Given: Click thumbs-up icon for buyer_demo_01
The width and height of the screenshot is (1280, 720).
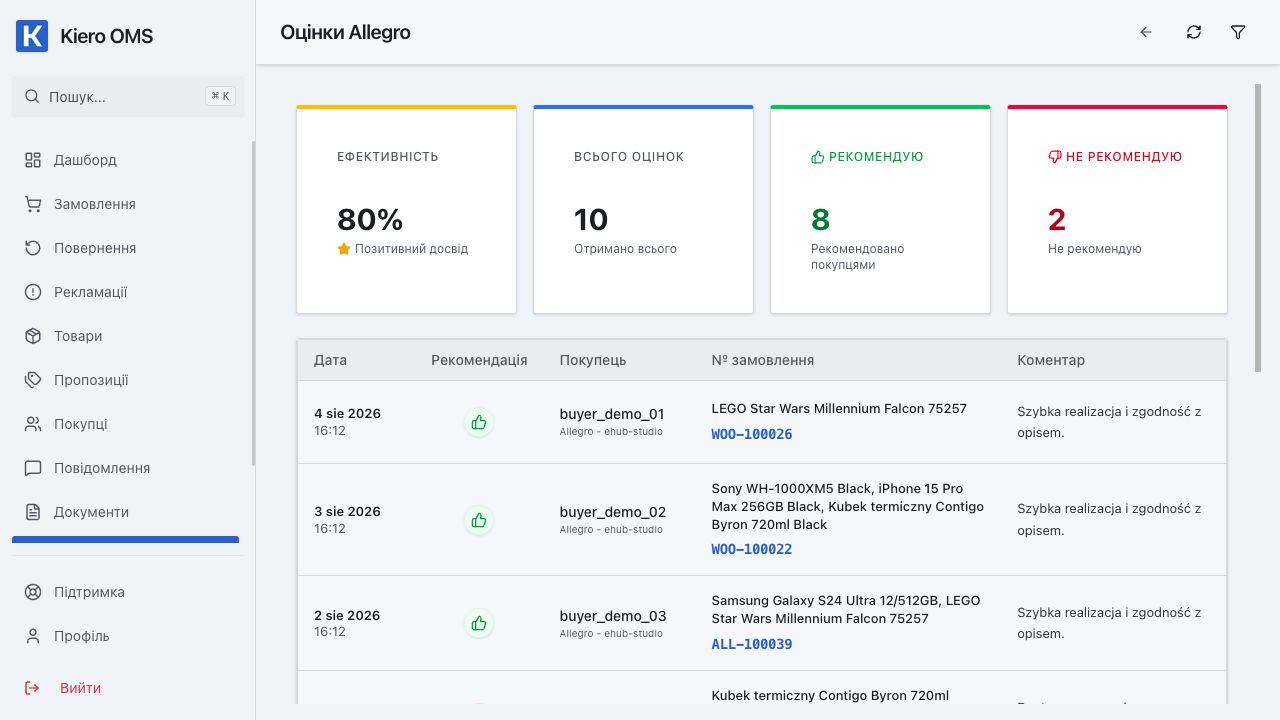Looking at the screenshot, I should pyautogui.click(x=479, y=422).
